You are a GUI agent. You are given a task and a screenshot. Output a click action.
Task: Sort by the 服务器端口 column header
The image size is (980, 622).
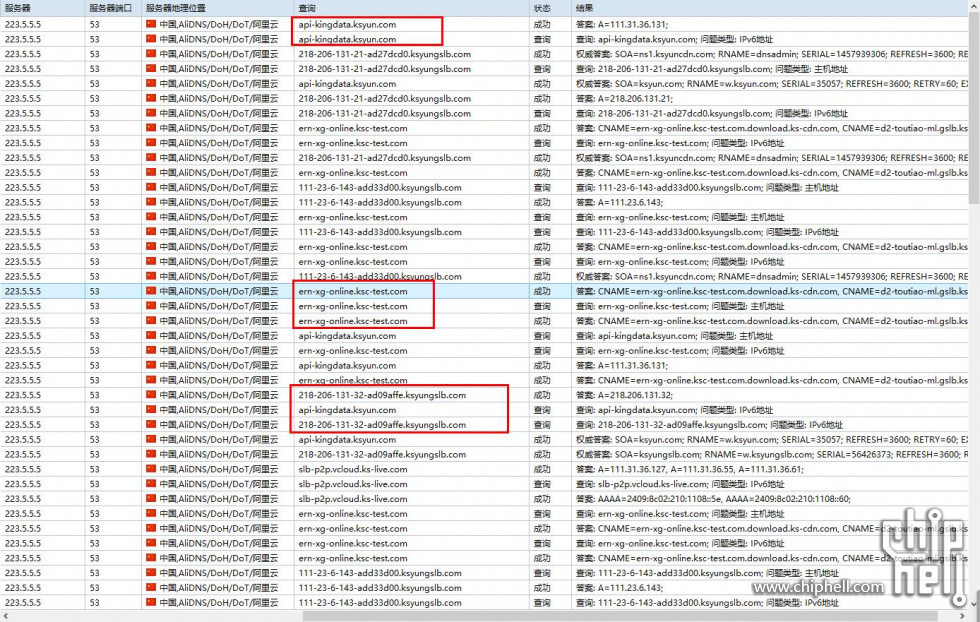pos(113,8)
